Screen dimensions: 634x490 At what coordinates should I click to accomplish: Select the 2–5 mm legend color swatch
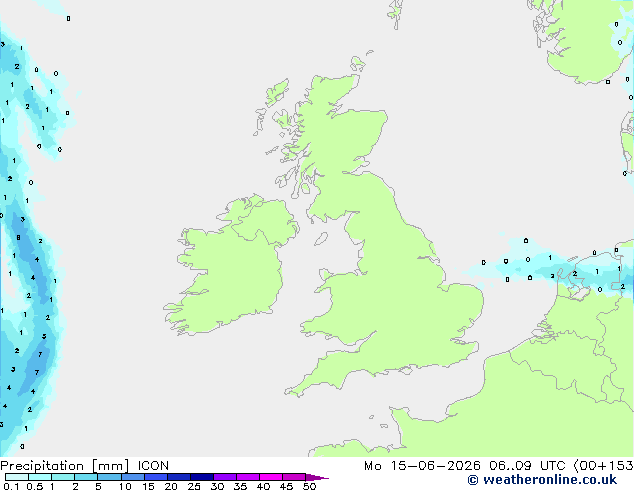(x=86, y=477)
